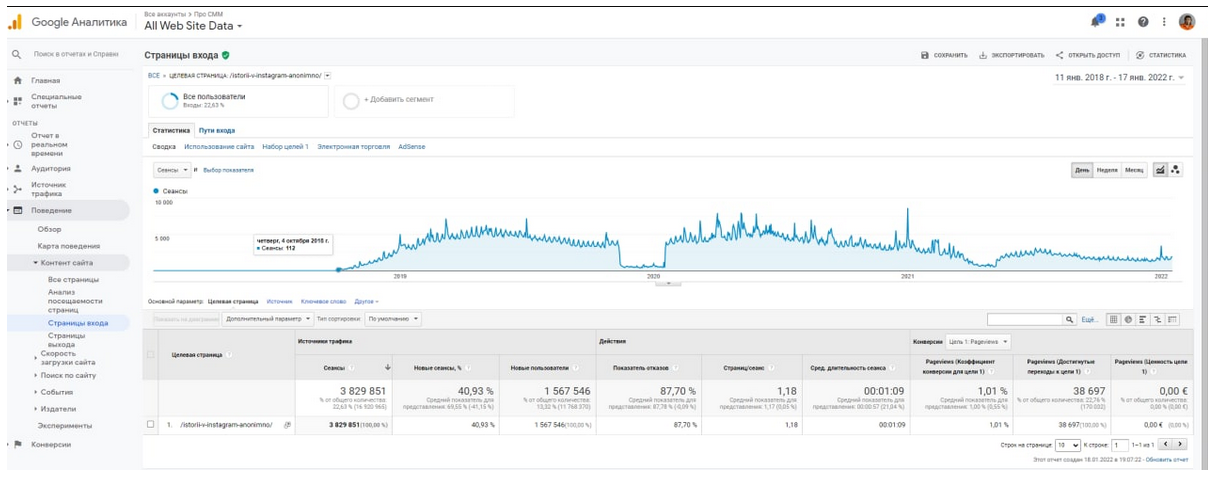Click the table search input field
This screenshot has width=1208, height=479.
coord(1024,319)
